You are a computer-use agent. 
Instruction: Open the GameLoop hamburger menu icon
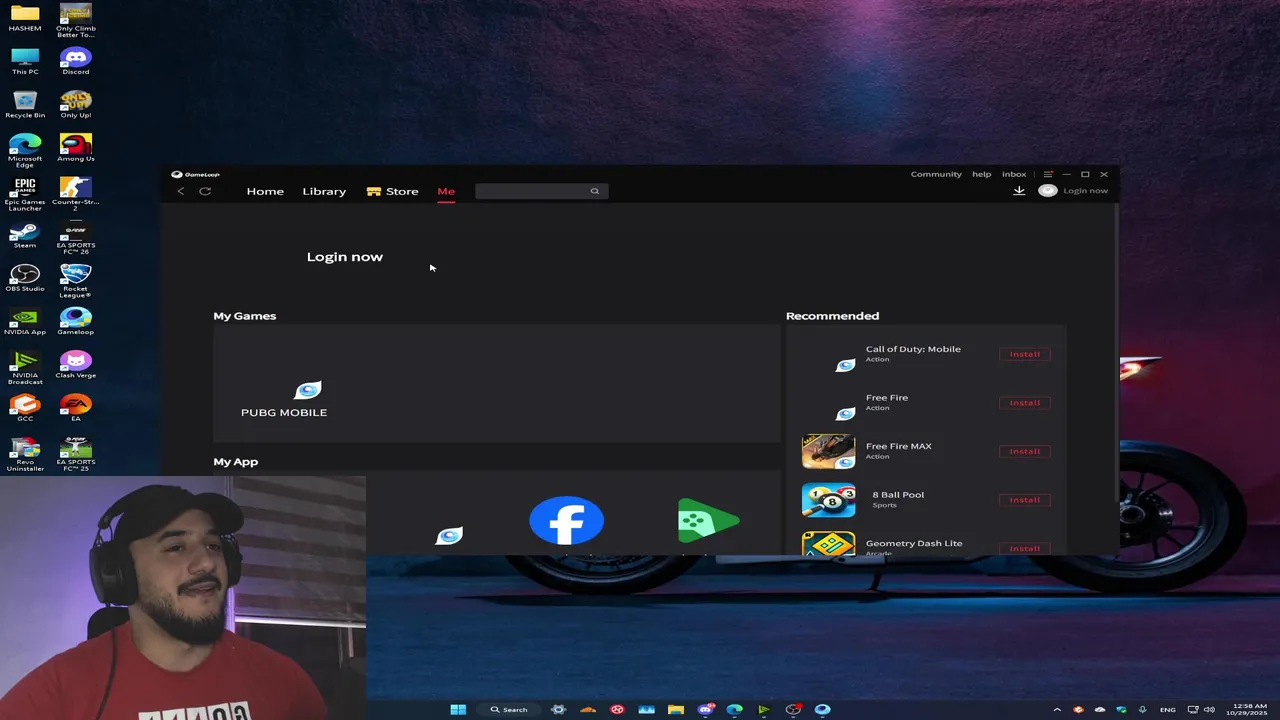click(1048, 174)
